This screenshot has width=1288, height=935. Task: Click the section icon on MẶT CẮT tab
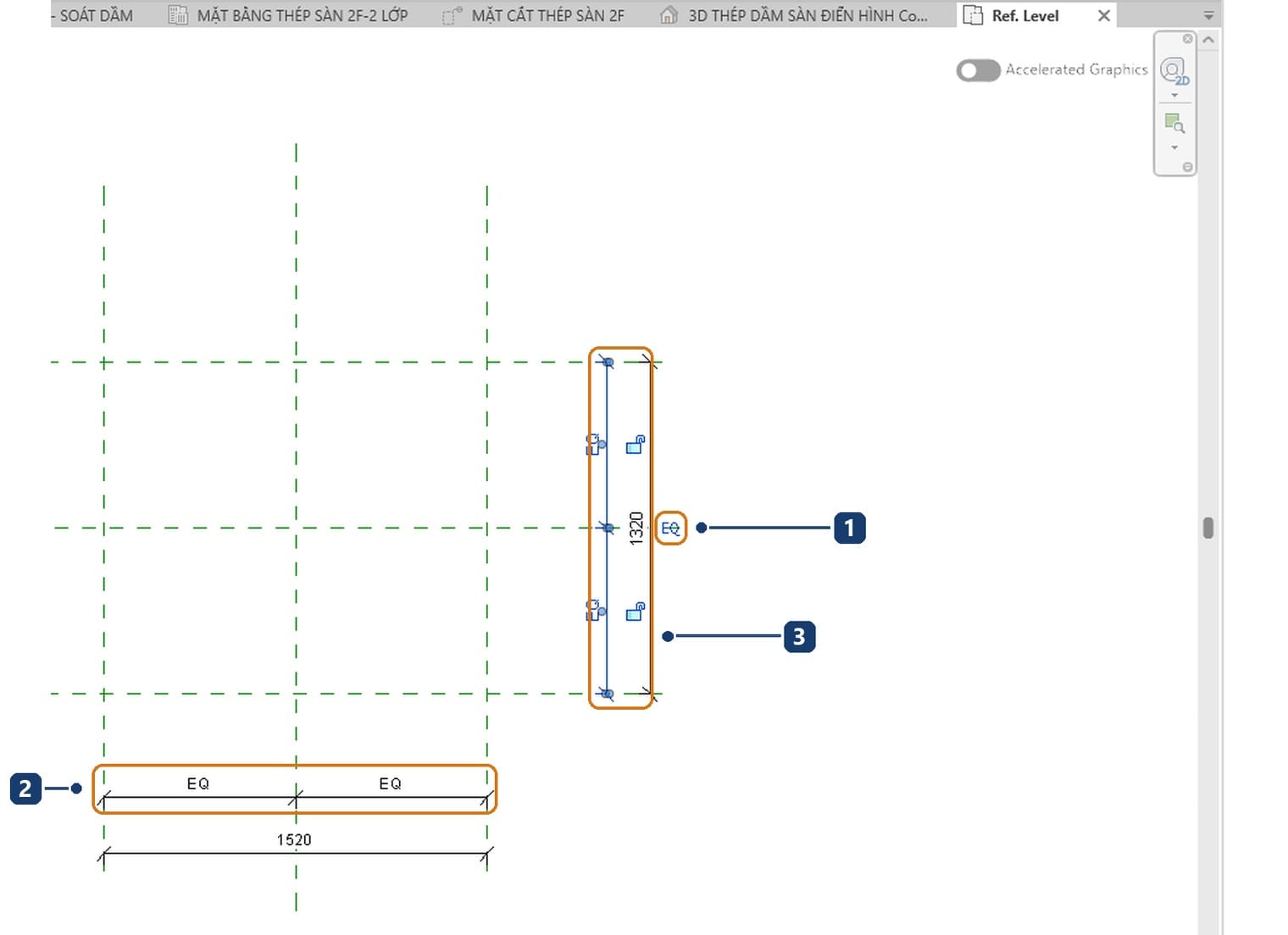click(452, 15)
